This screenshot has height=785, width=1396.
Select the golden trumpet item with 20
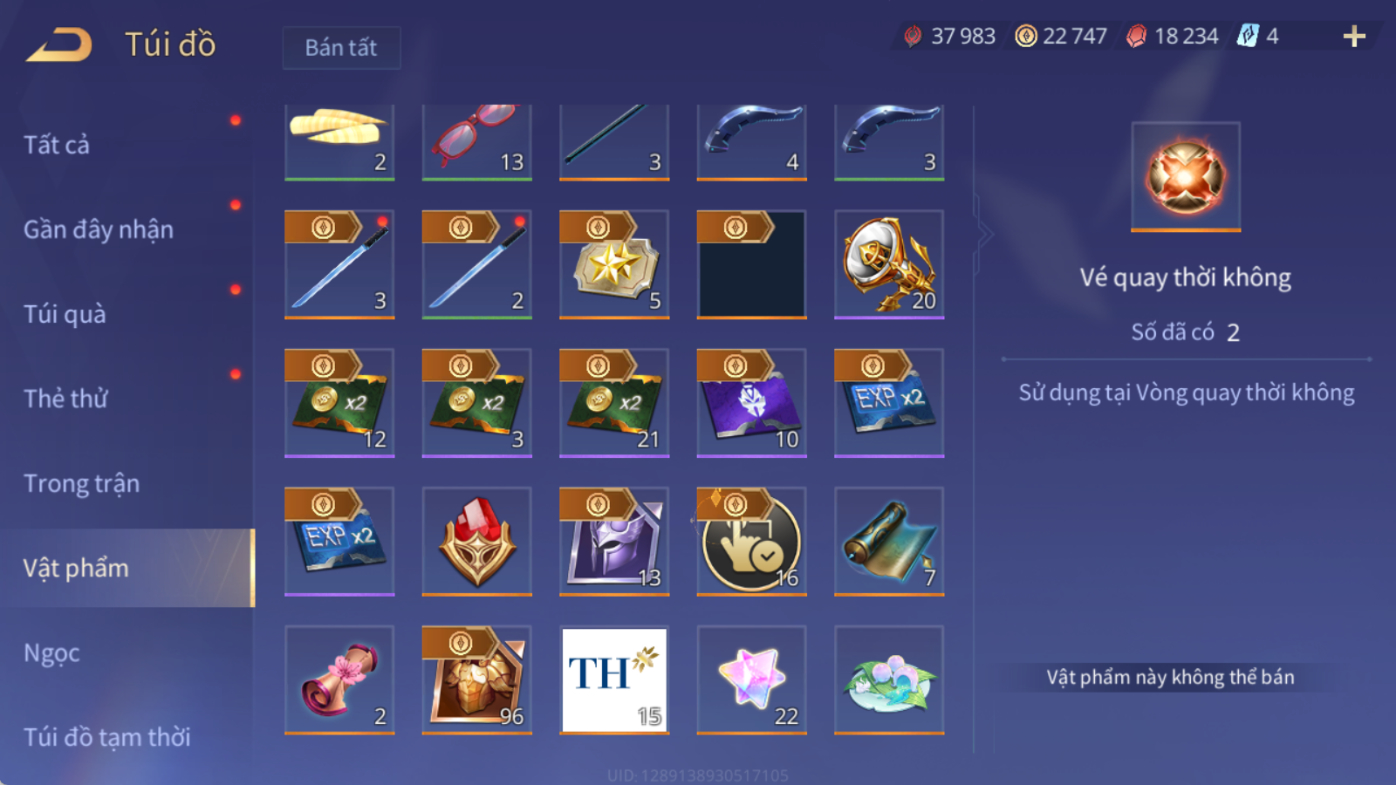click(889, 265)
